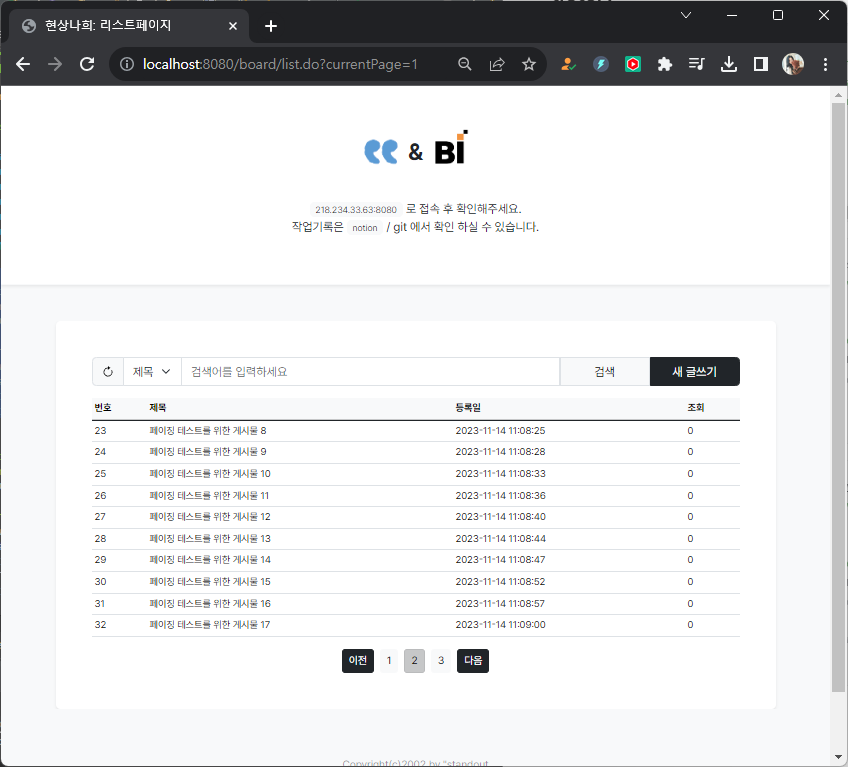Click date 2023-11-14 11:09:00 cell
This screenshot has width=848, height=767.
500,625
